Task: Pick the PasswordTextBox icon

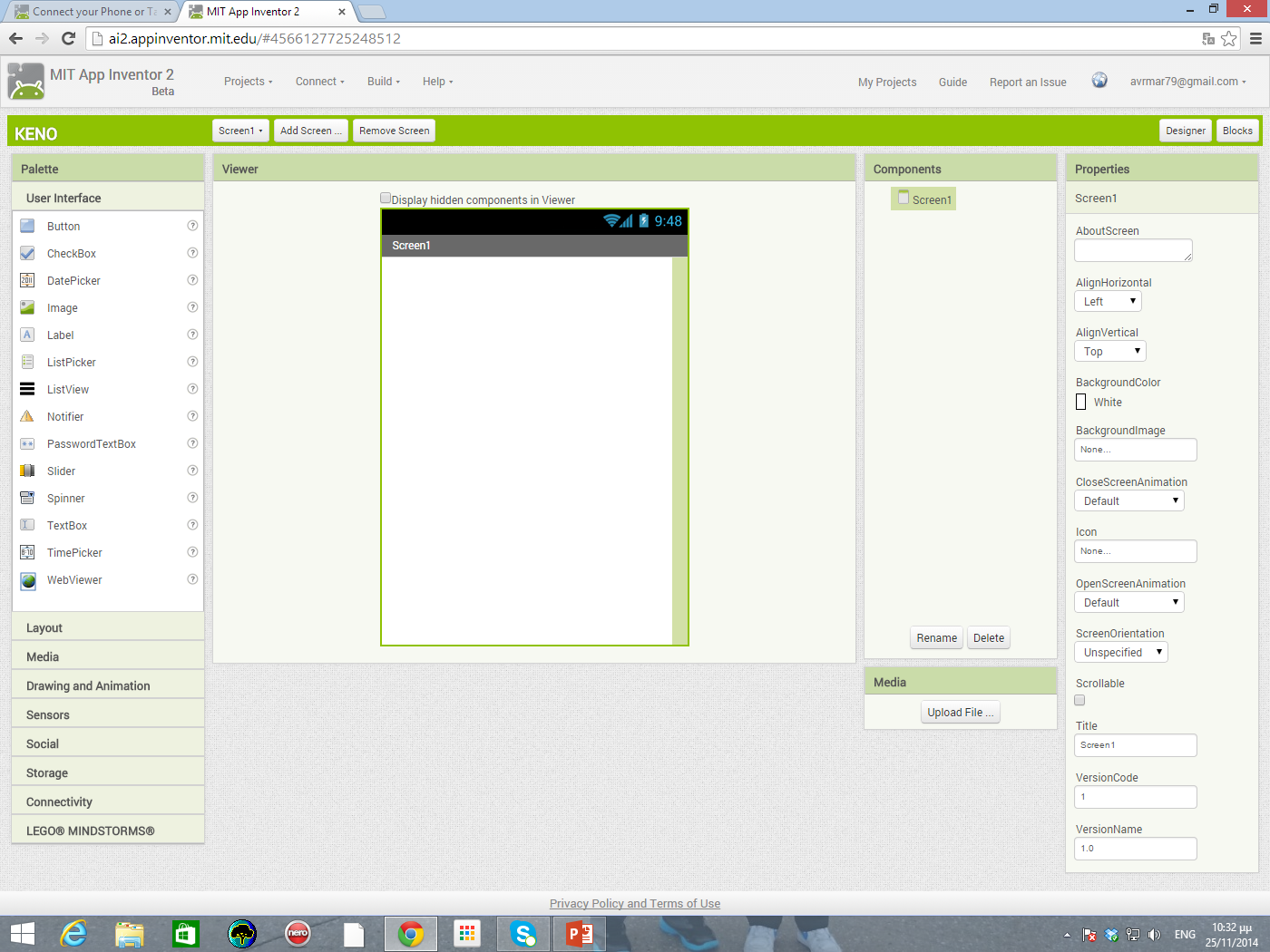Action: pyautogui.click(x=27, y=443)
